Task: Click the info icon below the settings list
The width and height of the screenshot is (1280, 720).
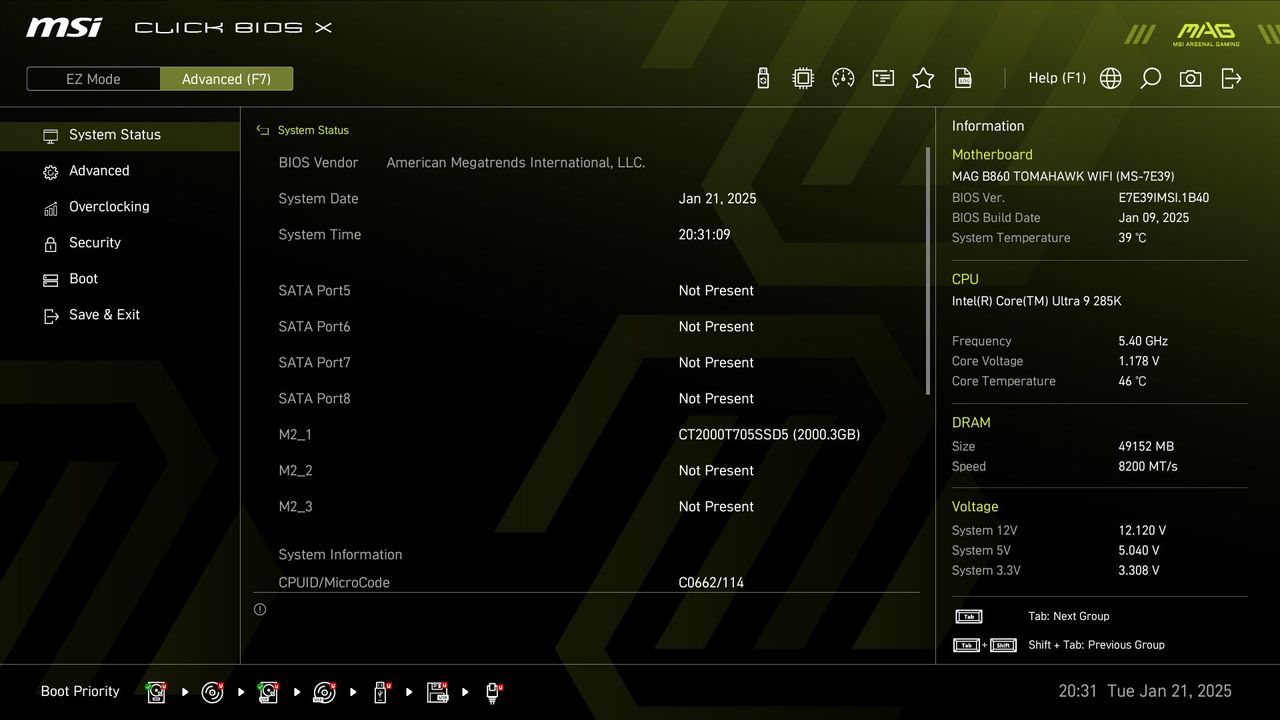Action: click(260, 609)
